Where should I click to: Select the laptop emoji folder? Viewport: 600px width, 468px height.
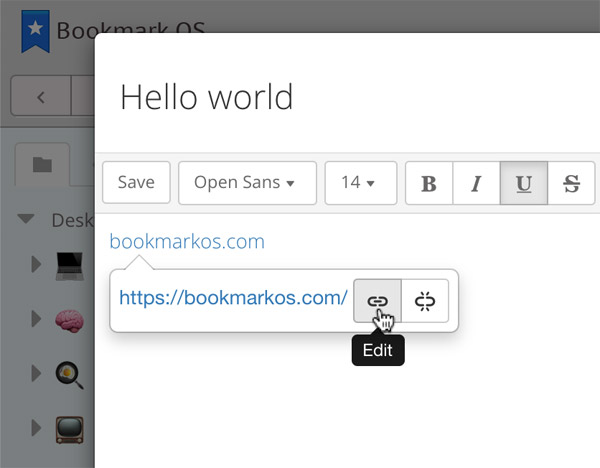coord(68,265)
